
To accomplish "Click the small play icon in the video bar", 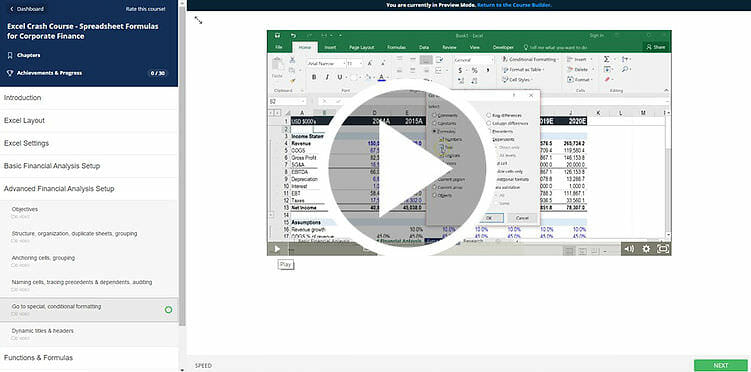I will (x=277, y=249).
